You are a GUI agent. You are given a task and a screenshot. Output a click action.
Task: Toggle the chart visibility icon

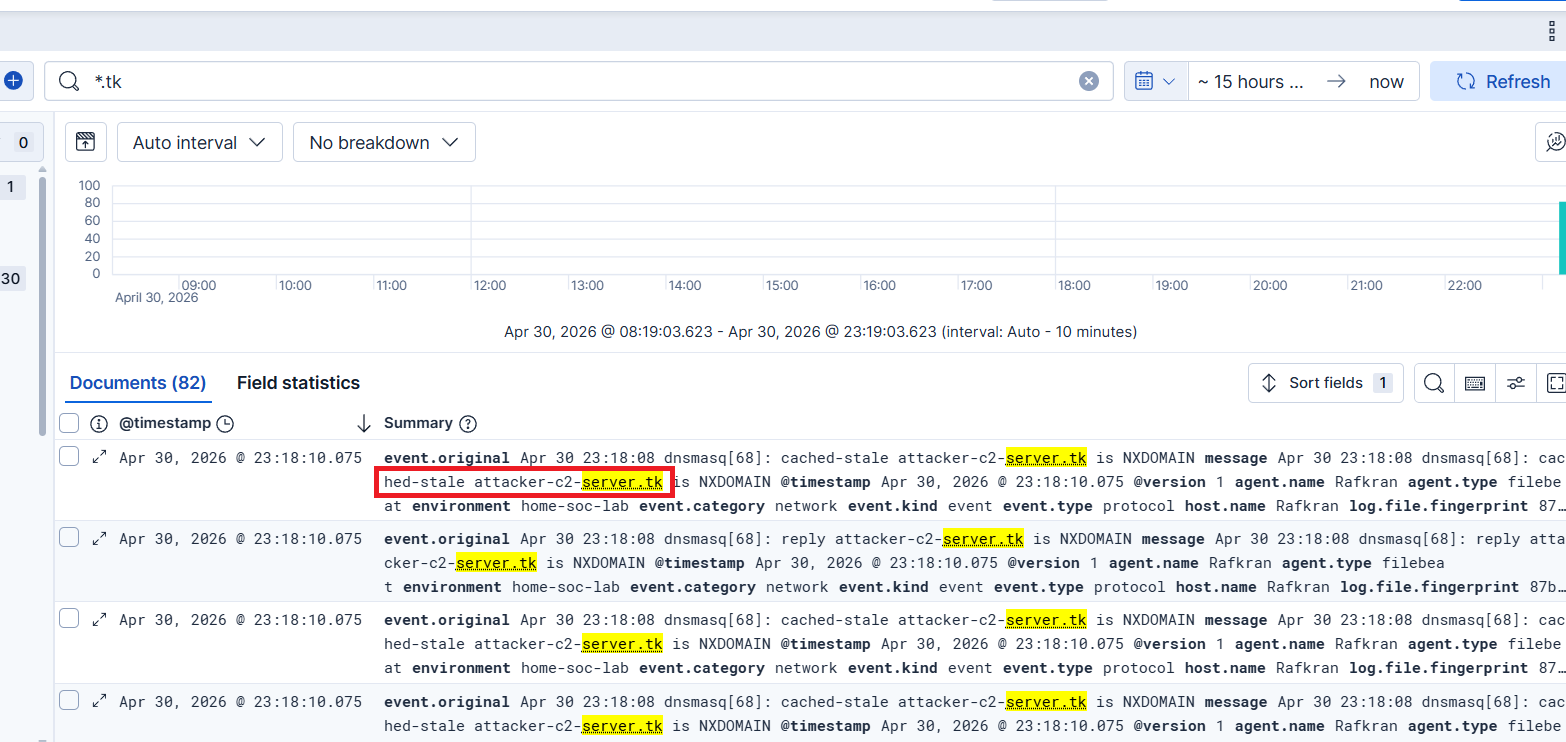86,142
